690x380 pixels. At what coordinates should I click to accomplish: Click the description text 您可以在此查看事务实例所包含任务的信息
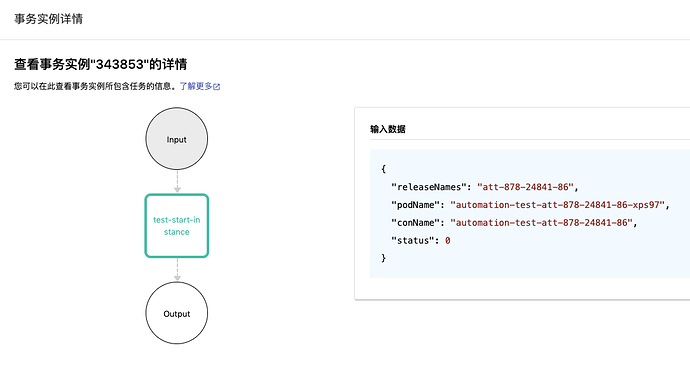tap(94, 86)
